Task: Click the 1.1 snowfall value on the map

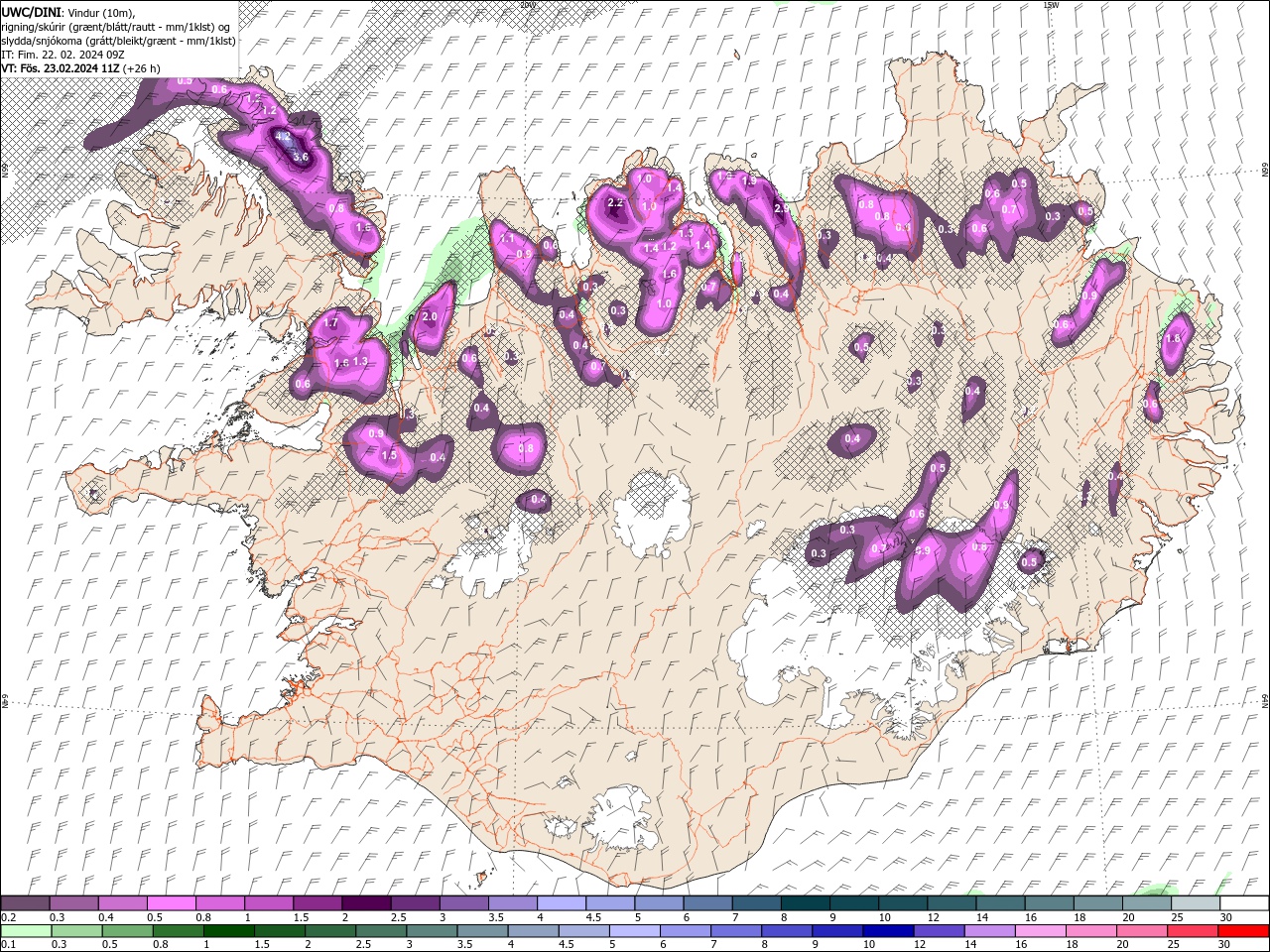Action: tap(507, 238)
